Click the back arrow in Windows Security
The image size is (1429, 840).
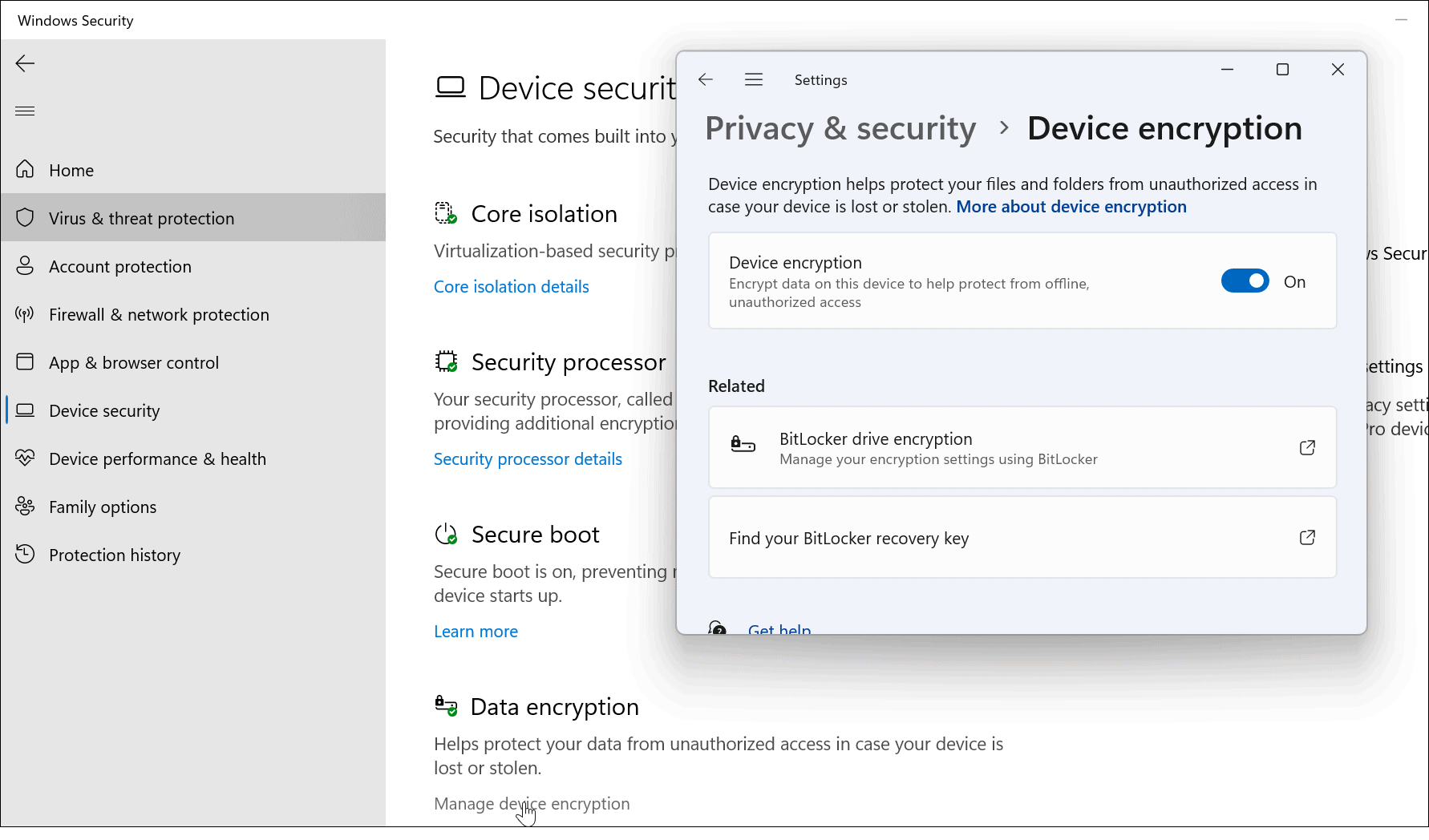[x=25, y=63]
